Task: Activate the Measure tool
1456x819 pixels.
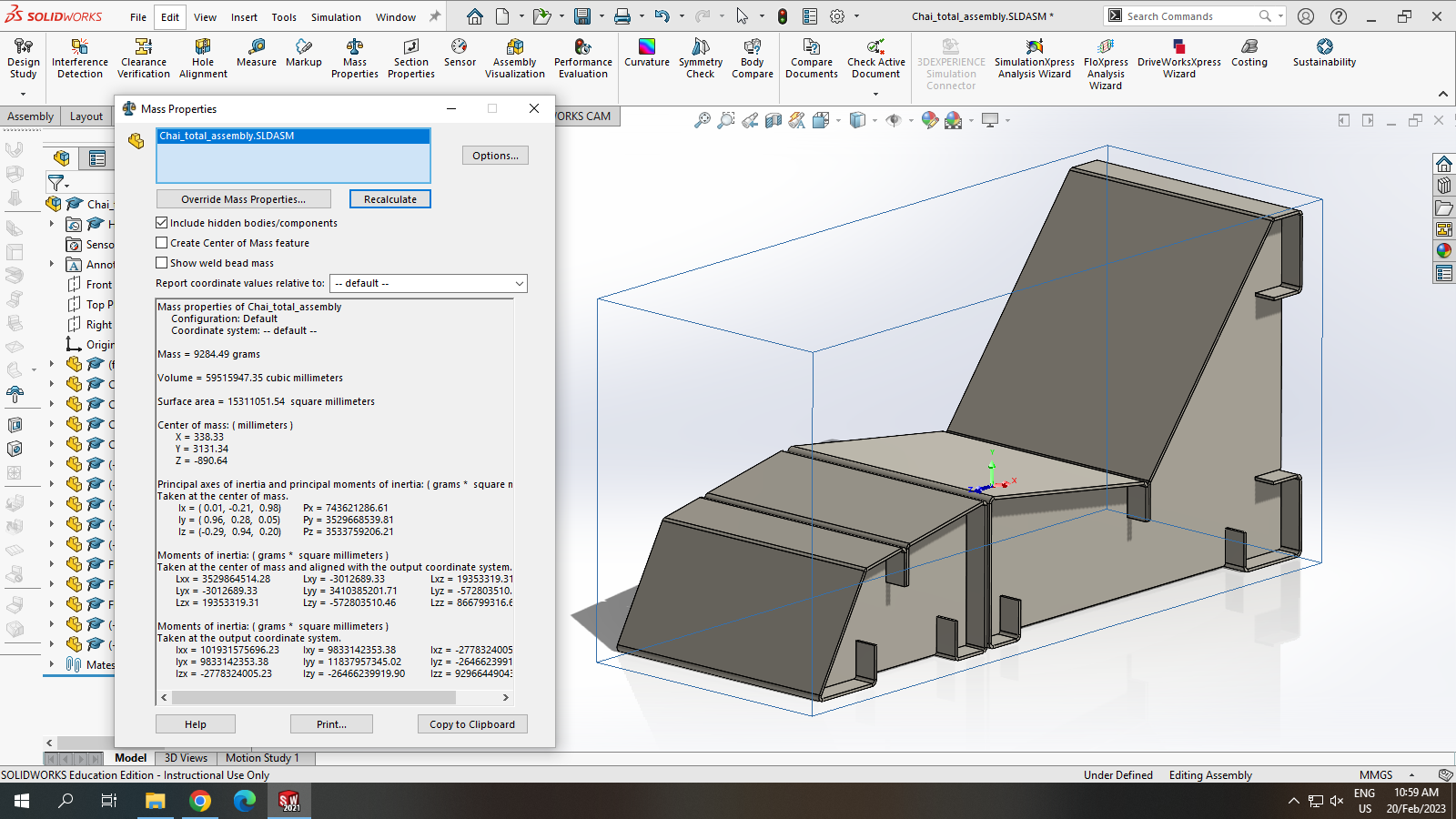Action: pos(257,53)
